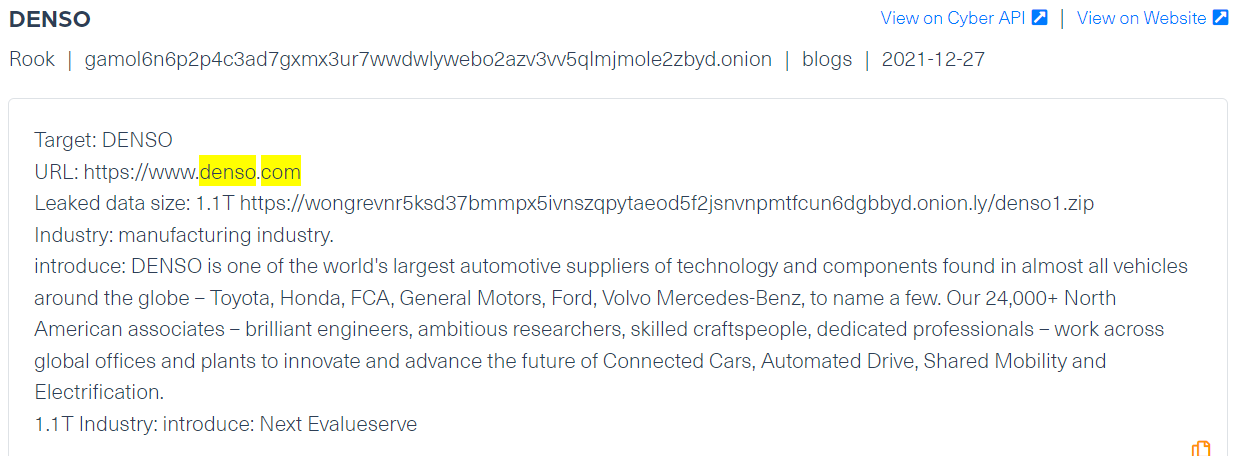Image resolution: width=1257 pixels, height=456 pixels.
Task: Click the yellow-highlighted word com
Action: [x=281, y=173]
